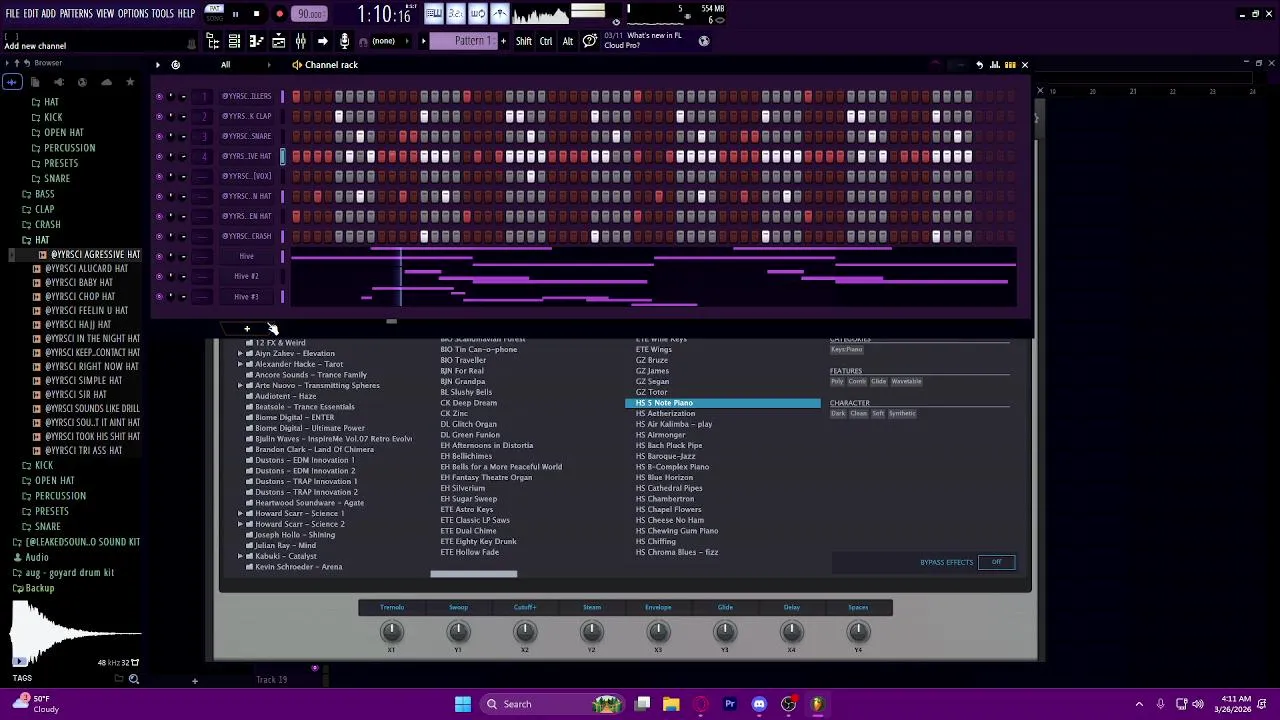The image size is (1280, 720).
Task: Click the Spaces Y4 knob
Action: pyautogui.click(x=858, y=631)
